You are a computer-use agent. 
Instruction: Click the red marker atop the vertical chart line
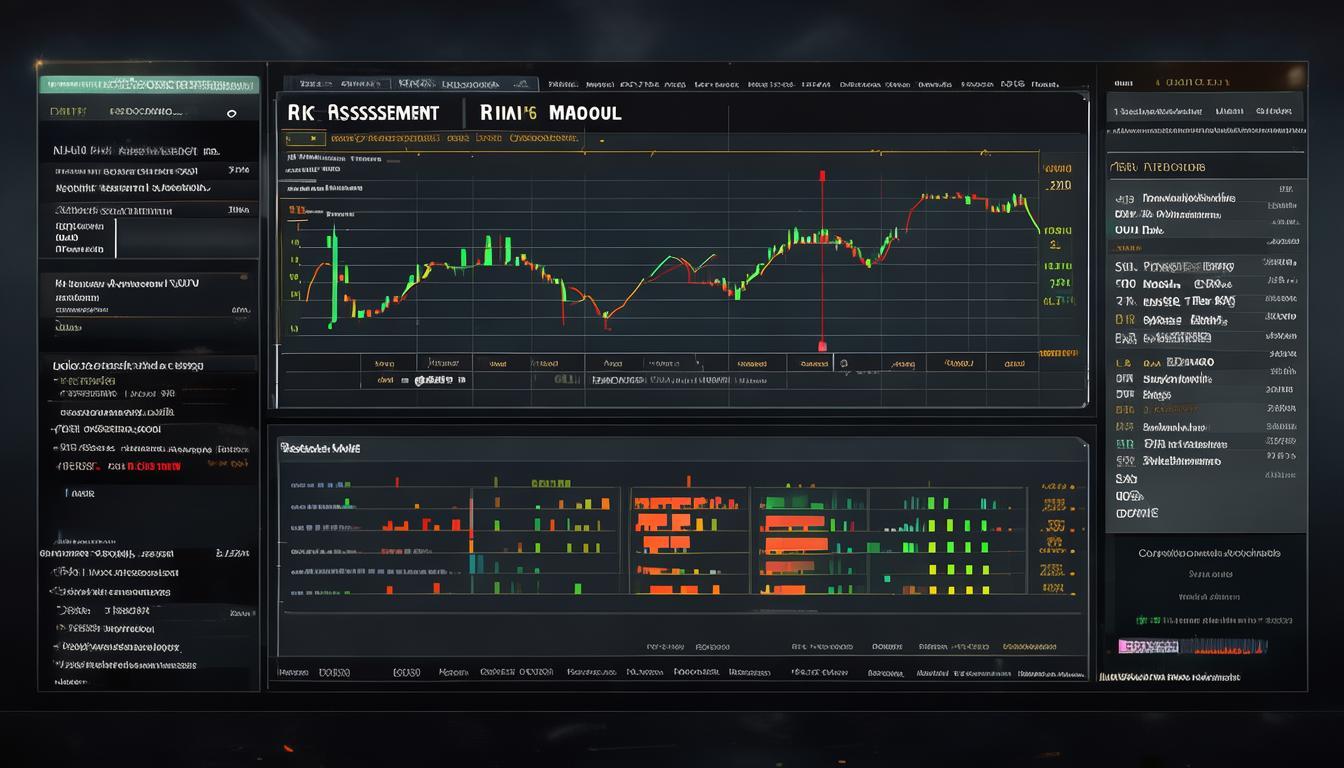click(822, 176)
